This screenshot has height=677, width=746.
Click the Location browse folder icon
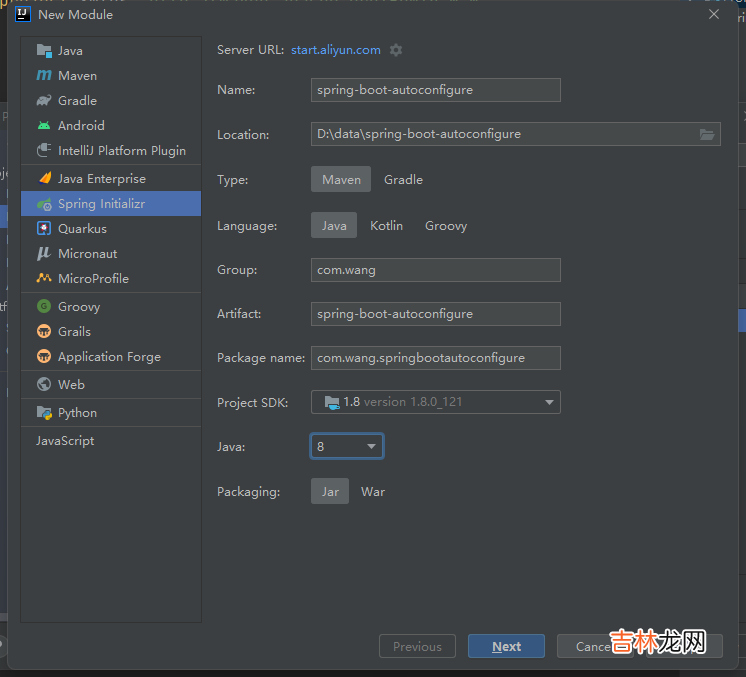point(707,134)
